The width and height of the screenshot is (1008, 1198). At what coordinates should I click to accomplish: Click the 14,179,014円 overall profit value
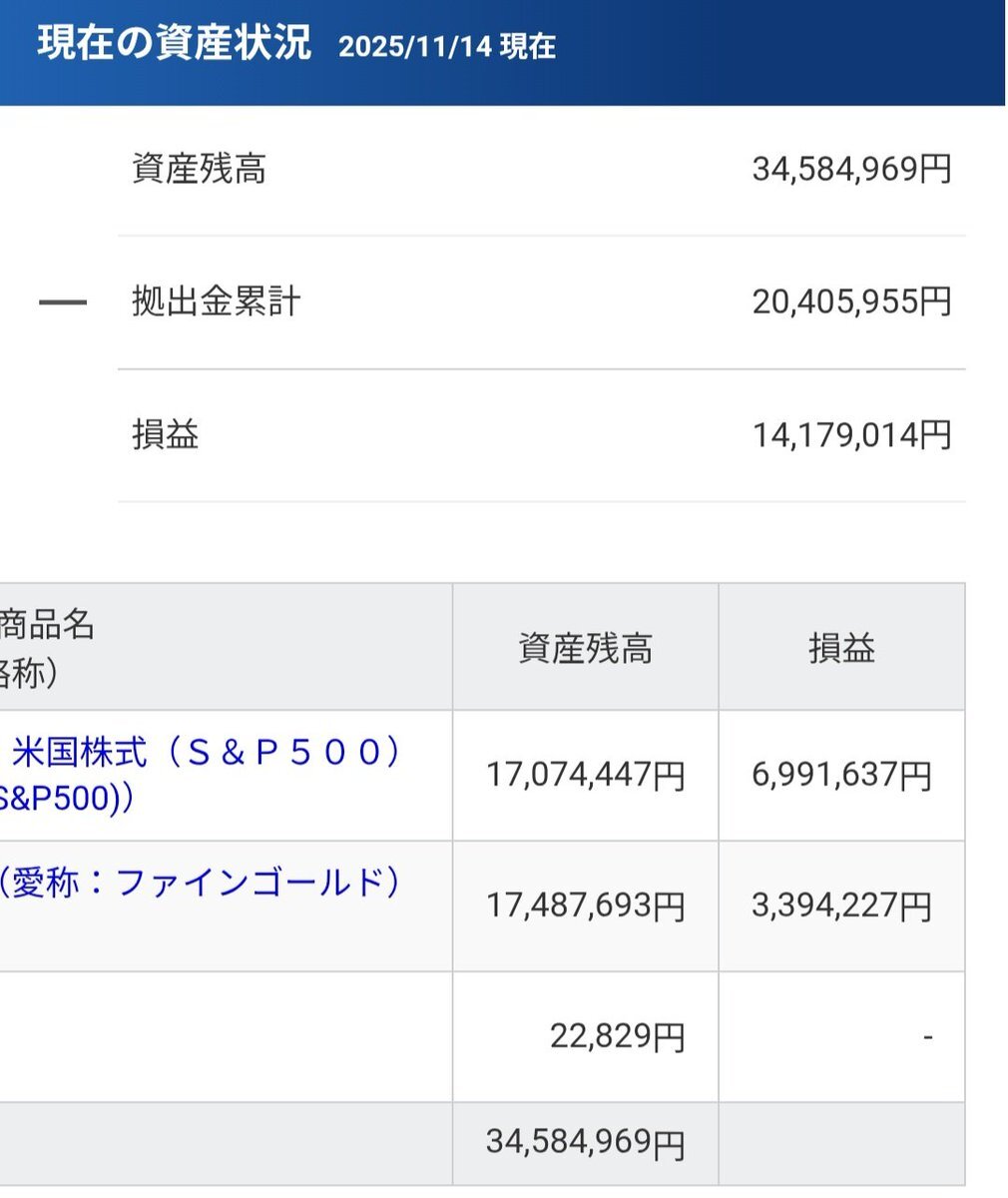(851, 435)
